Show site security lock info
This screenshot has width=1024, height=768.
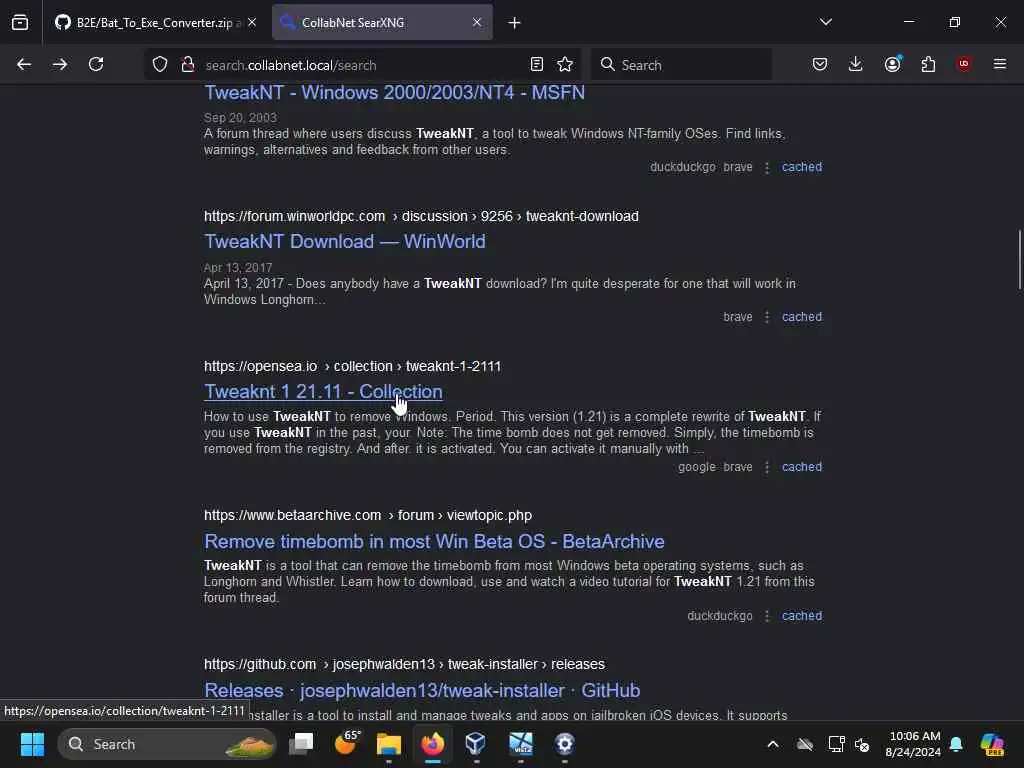click(x=187, y=64)
